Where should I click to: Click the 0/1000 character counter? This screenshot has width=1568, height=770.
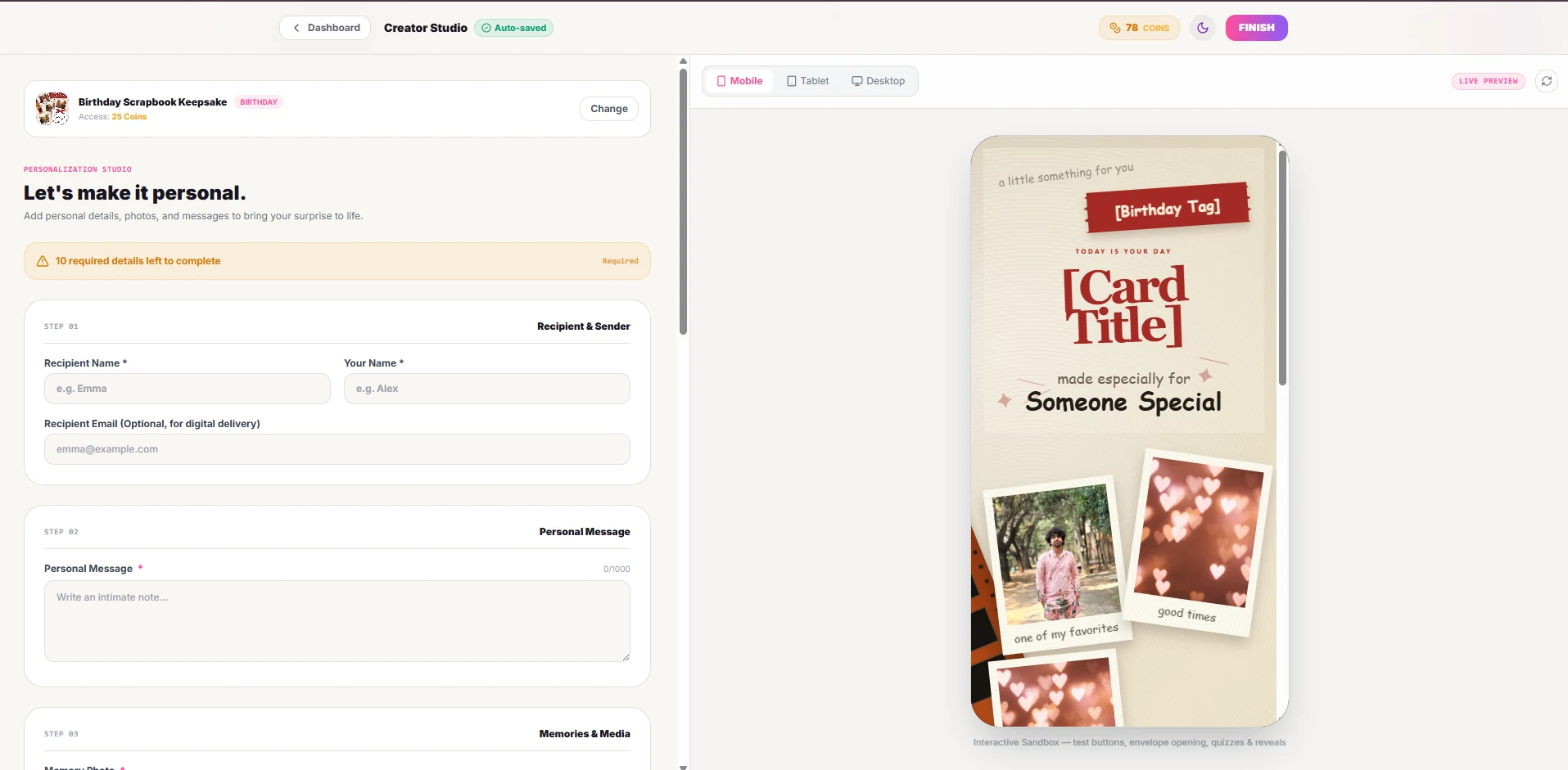point(617,570)
